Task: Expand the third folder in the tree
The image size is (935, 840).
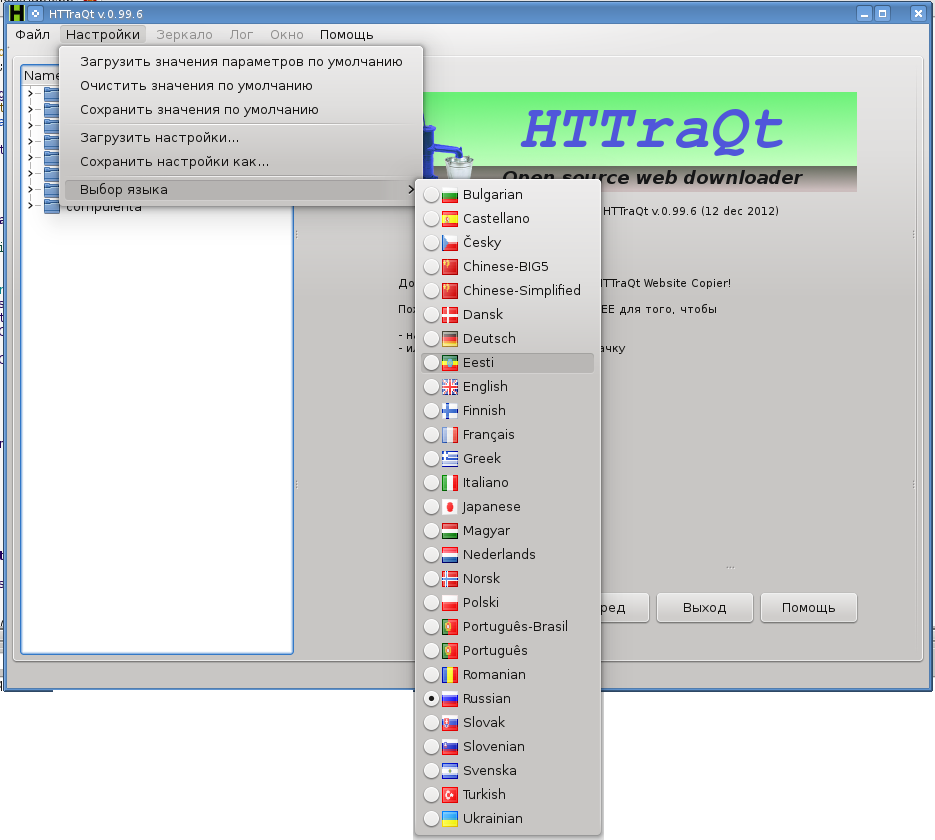Action: click(30, 125)
